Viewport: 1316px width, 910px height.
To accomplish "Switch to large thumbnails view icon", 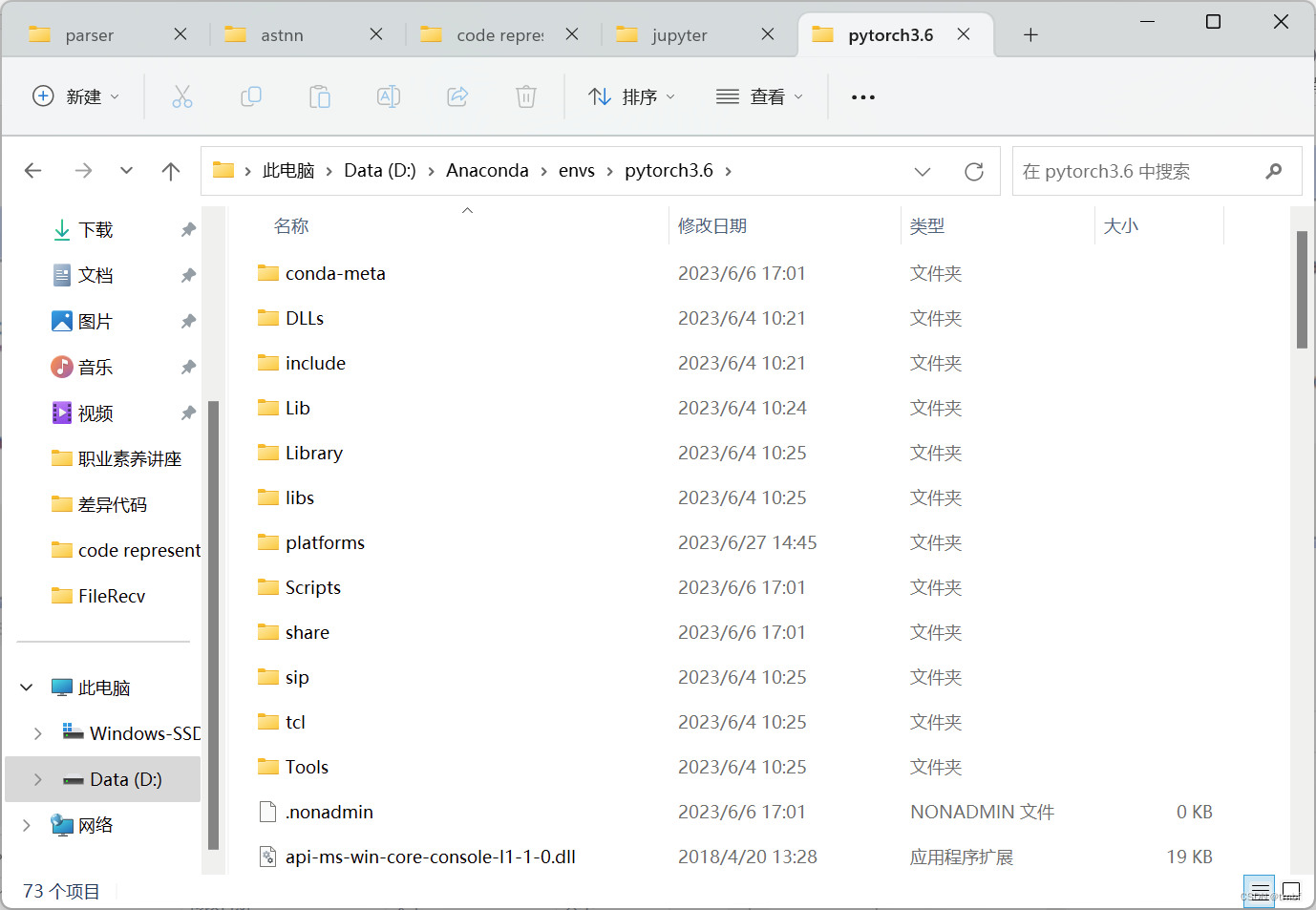I will [1291, 892].
